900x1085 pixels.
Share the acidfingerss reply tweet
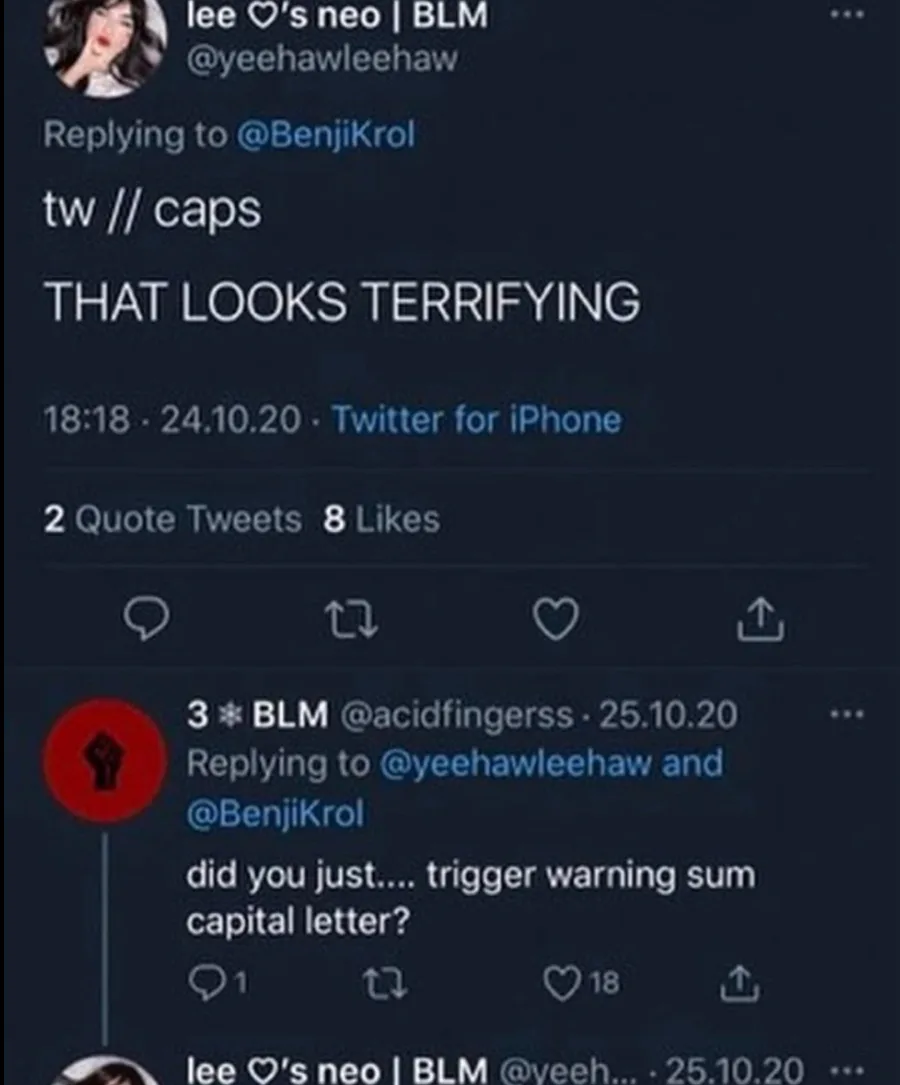coord(735,985)
